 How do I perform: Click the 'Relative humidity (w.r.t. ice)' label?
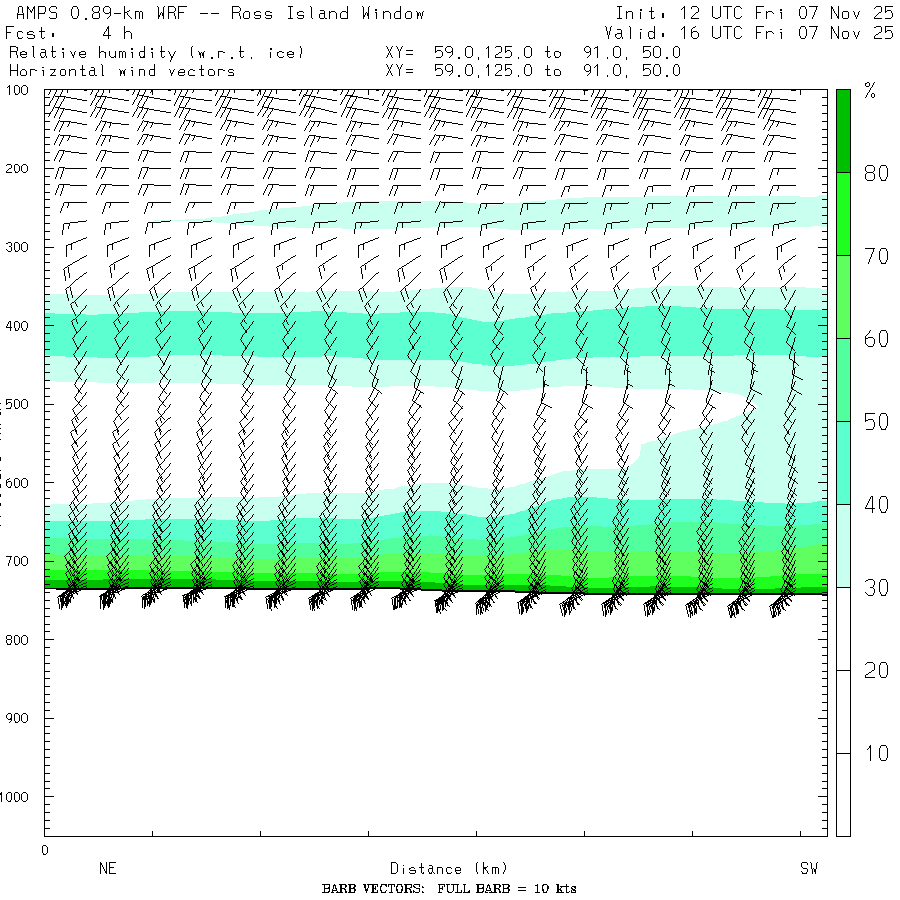point(156,53)
